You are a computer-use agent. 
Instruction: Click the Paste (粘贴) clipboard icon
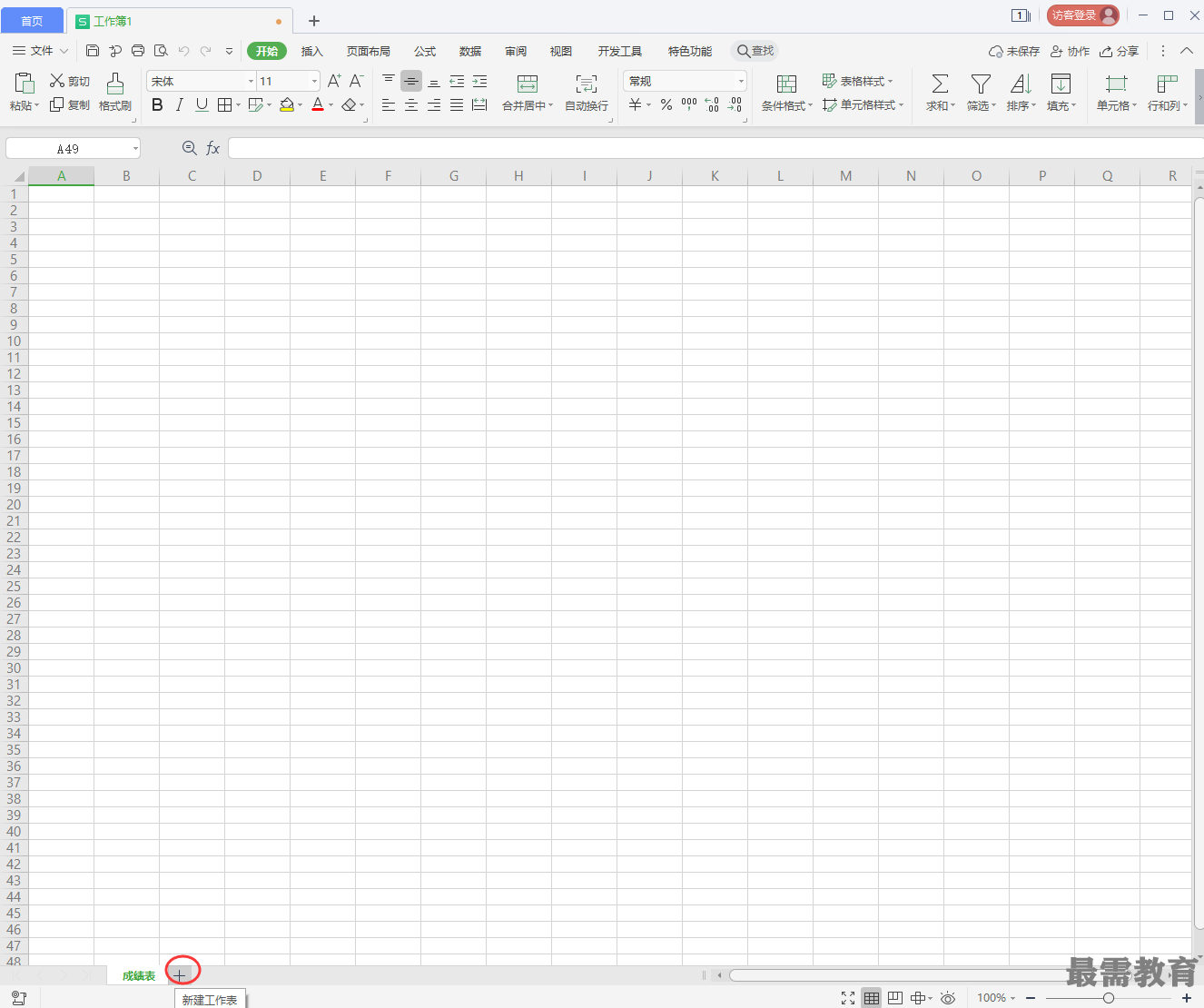pos(25,84)
